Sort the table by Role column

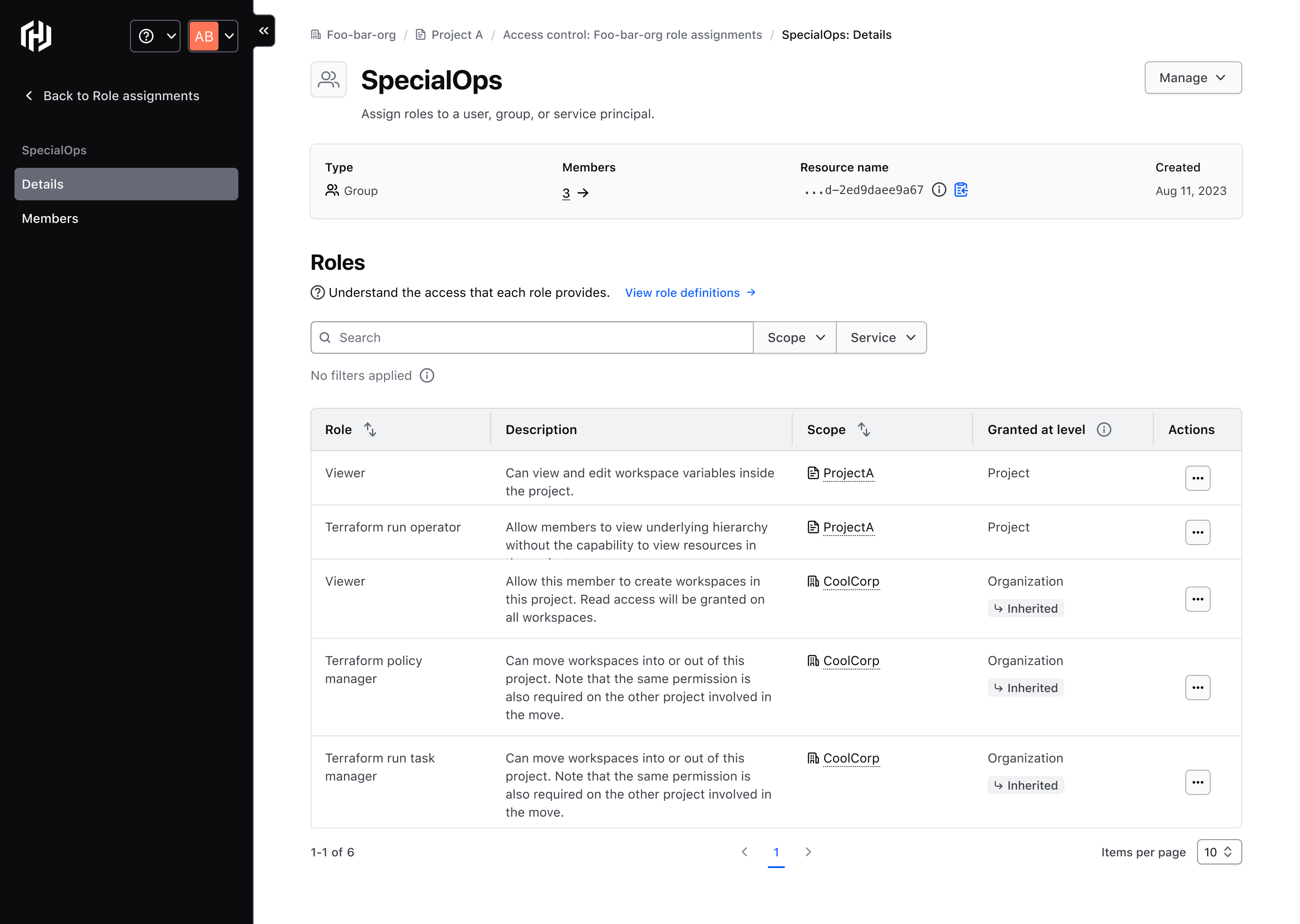pos(370,430)
